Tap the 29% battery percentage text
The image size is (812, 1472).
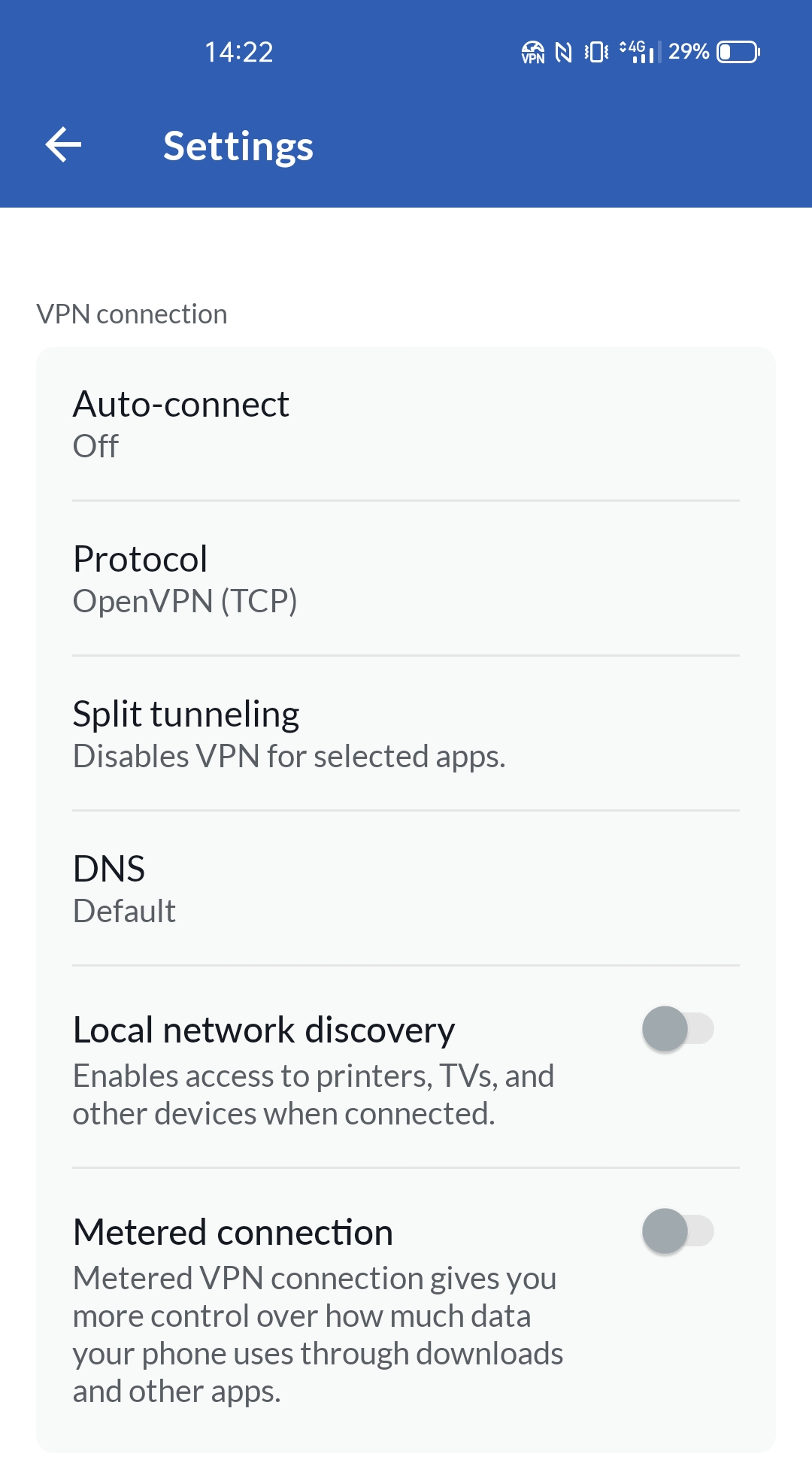pos(688,52)
